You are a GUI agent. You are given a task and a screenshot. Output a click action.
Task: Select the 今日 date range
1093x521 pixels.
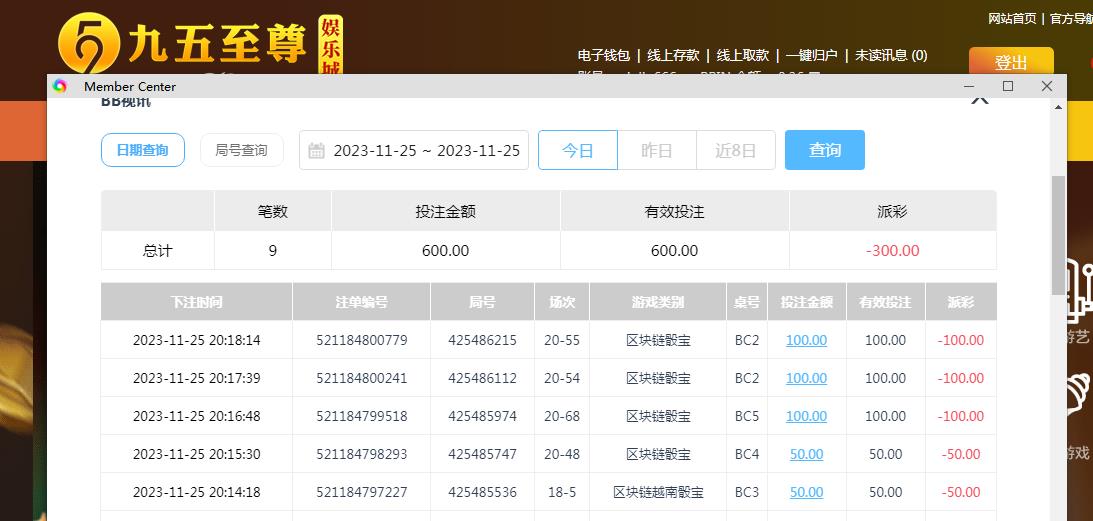[x=578, y=150]
